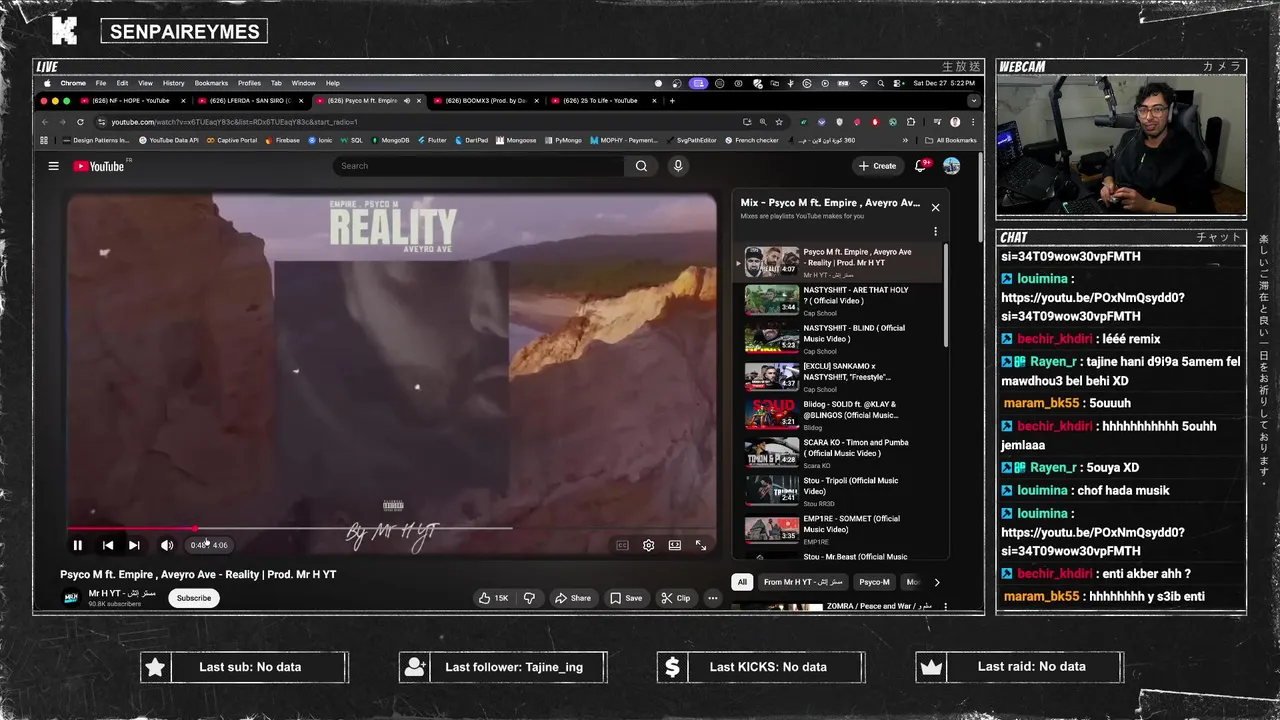This screenshot has width=1280, height=720.
Task: Switch to the BOOMX3 browser tab
Action: pyautogui.click(x=485, y=101)
